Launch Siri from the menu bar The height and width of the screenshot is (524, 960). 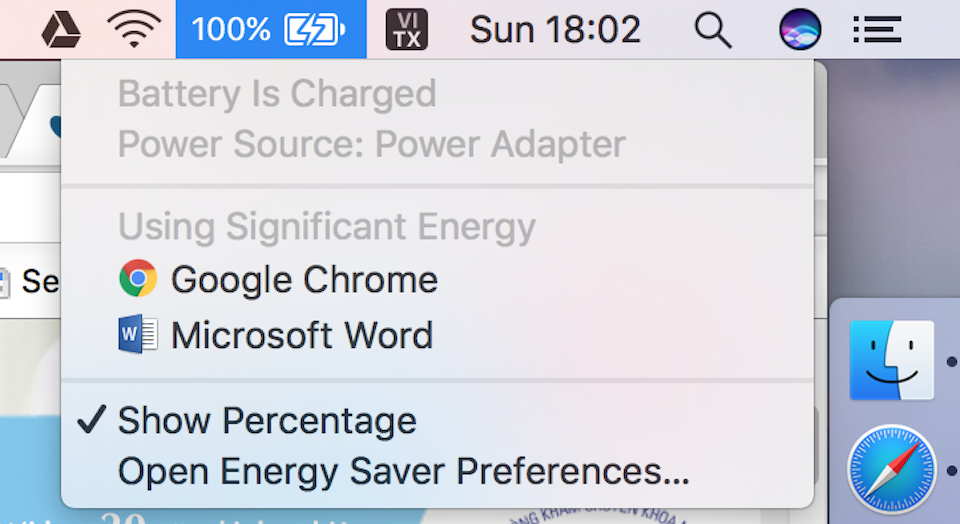click(x=800, y=30)
